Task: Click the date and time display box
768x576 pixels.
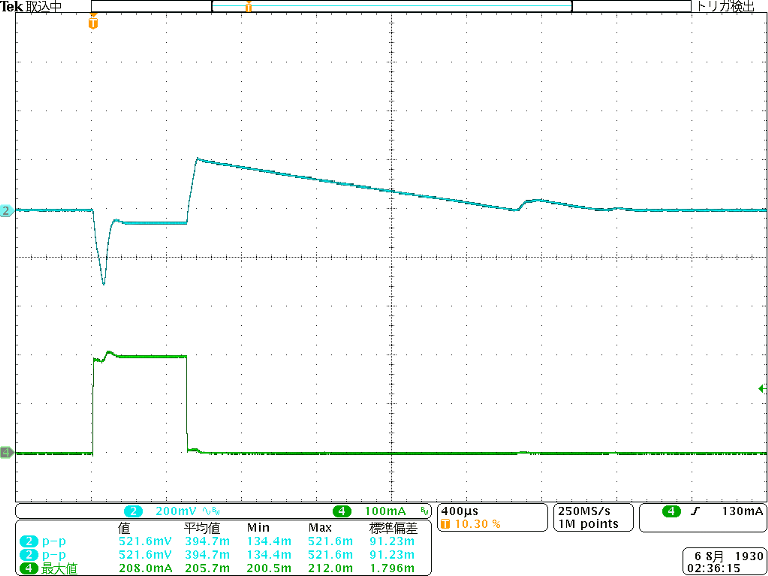Action: 725,560
